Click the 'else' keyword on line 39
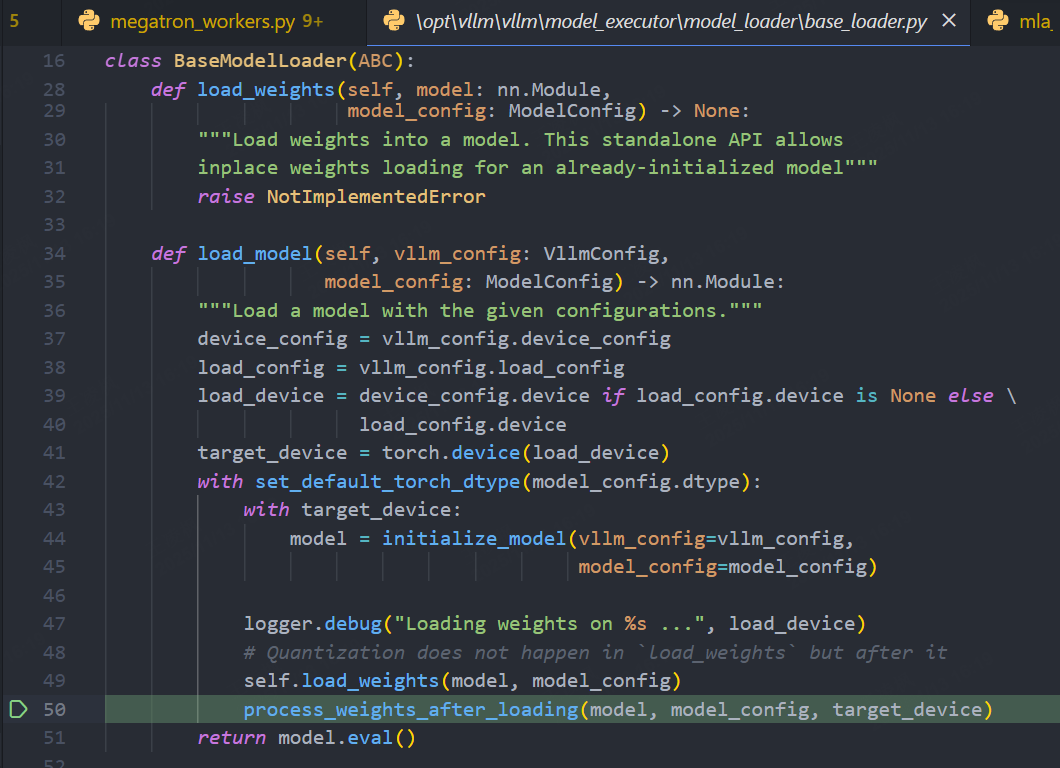1060x768 pixels. pos(970,395)
